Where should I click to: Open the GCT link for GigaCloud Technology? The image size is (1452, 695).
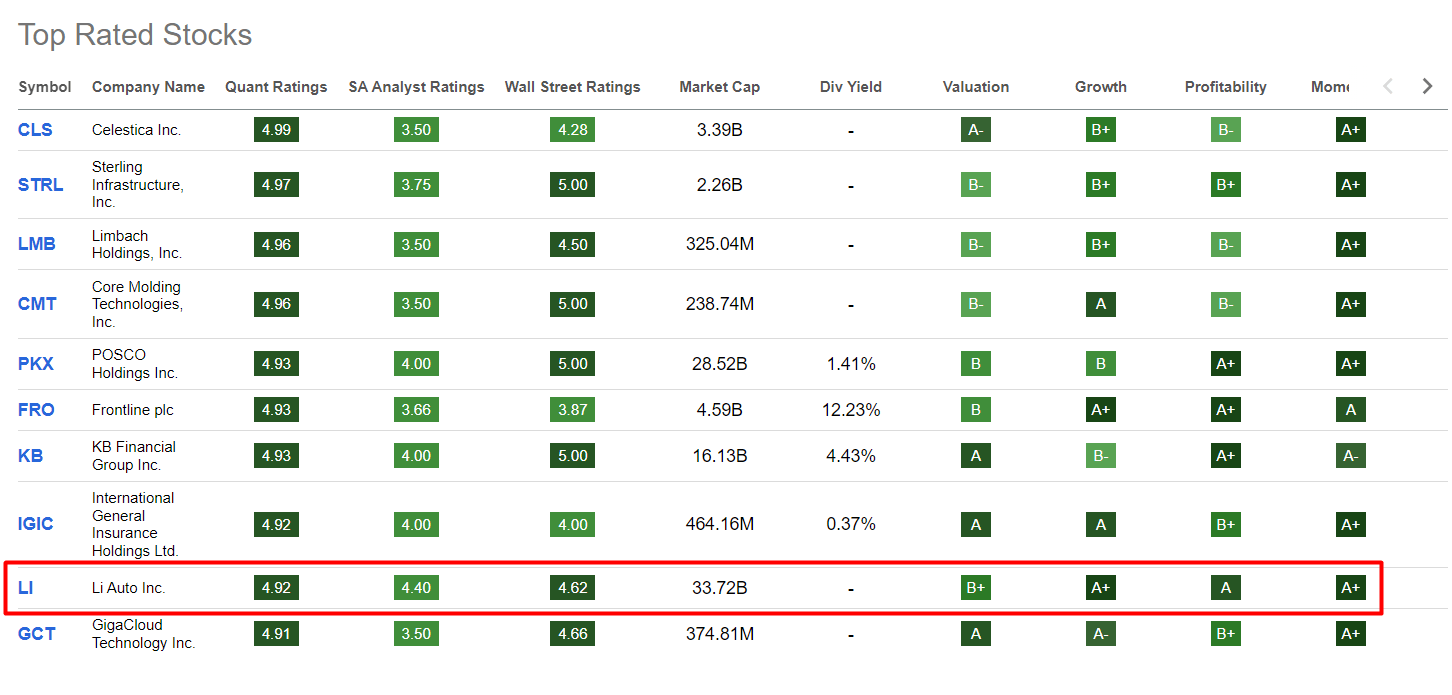tap(36, 633)
